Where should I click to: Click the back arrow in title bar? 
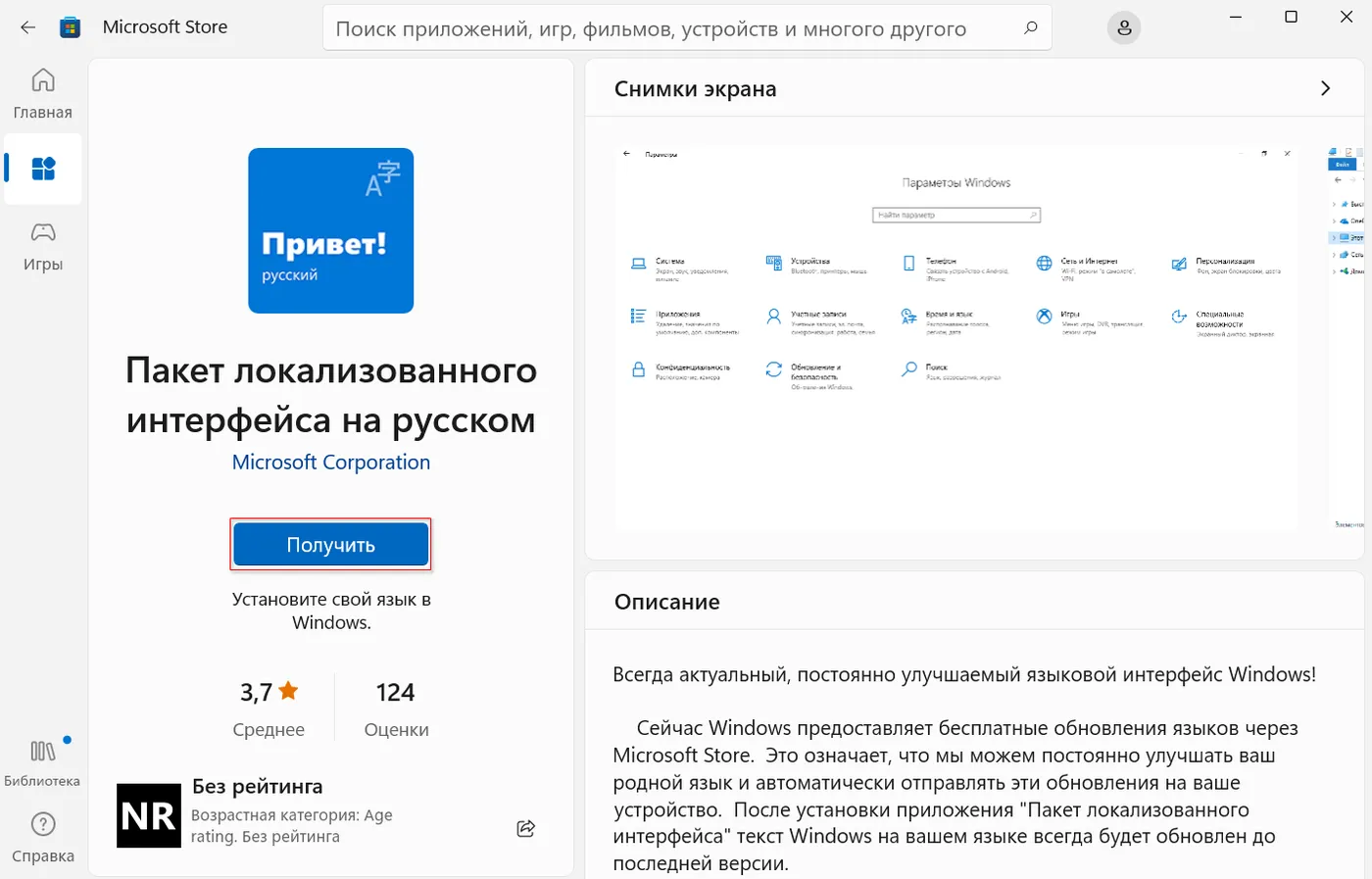pos(27,27)
